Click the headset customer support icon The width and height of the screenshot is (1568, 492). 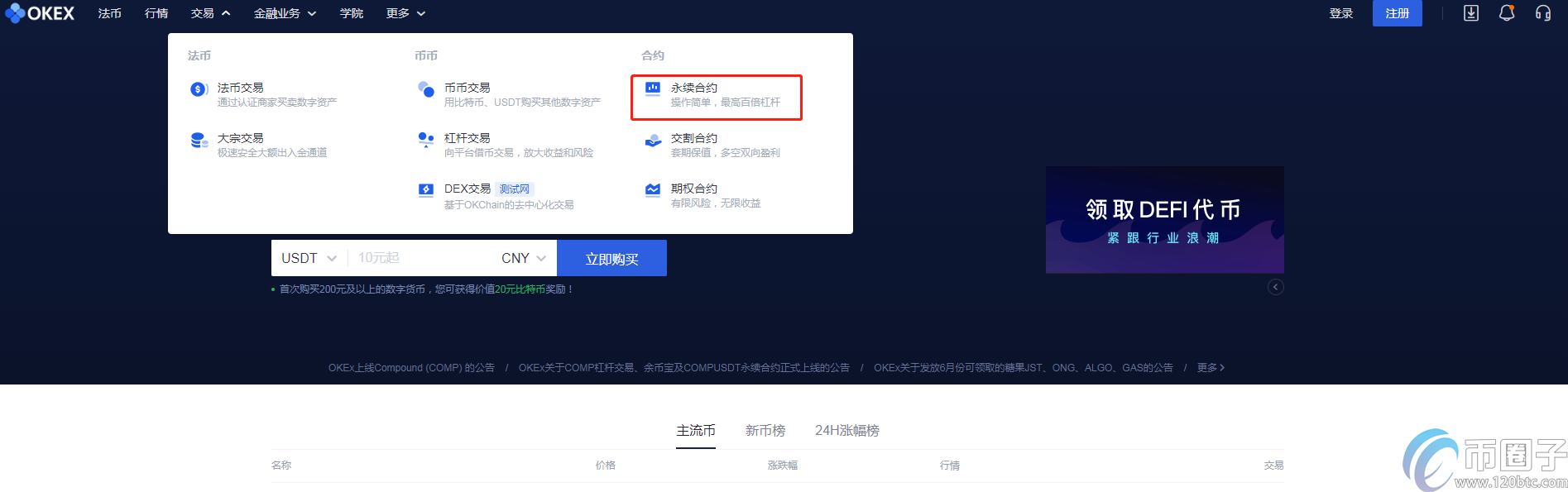[1542, 13]
